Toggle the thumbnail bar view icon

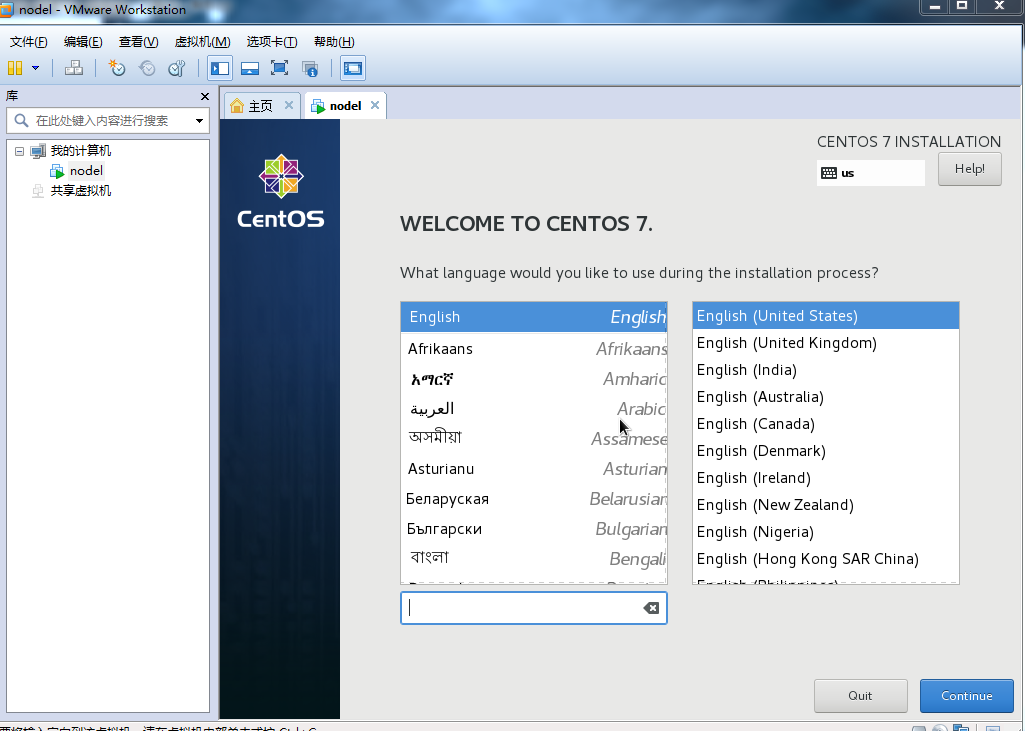pyautogui.click(x=250, y=68)
